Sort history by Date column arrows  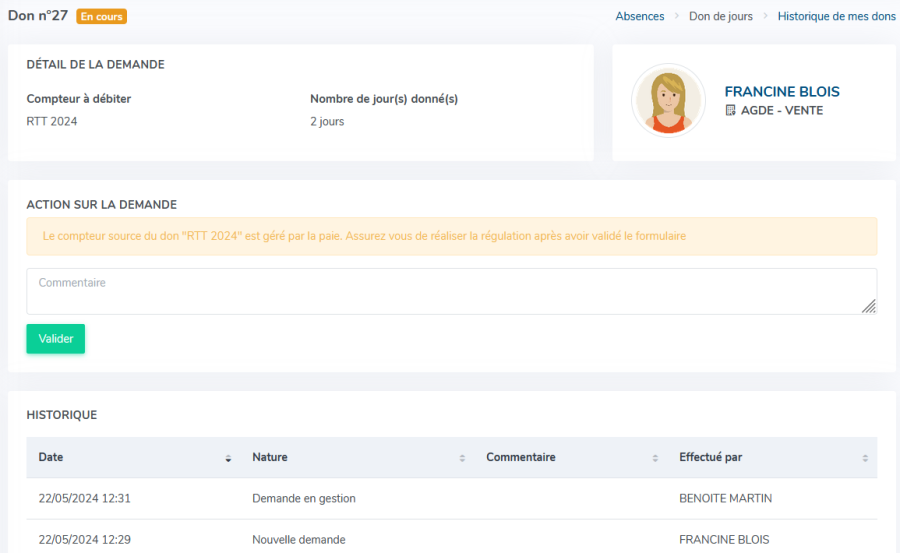[228, 458]
